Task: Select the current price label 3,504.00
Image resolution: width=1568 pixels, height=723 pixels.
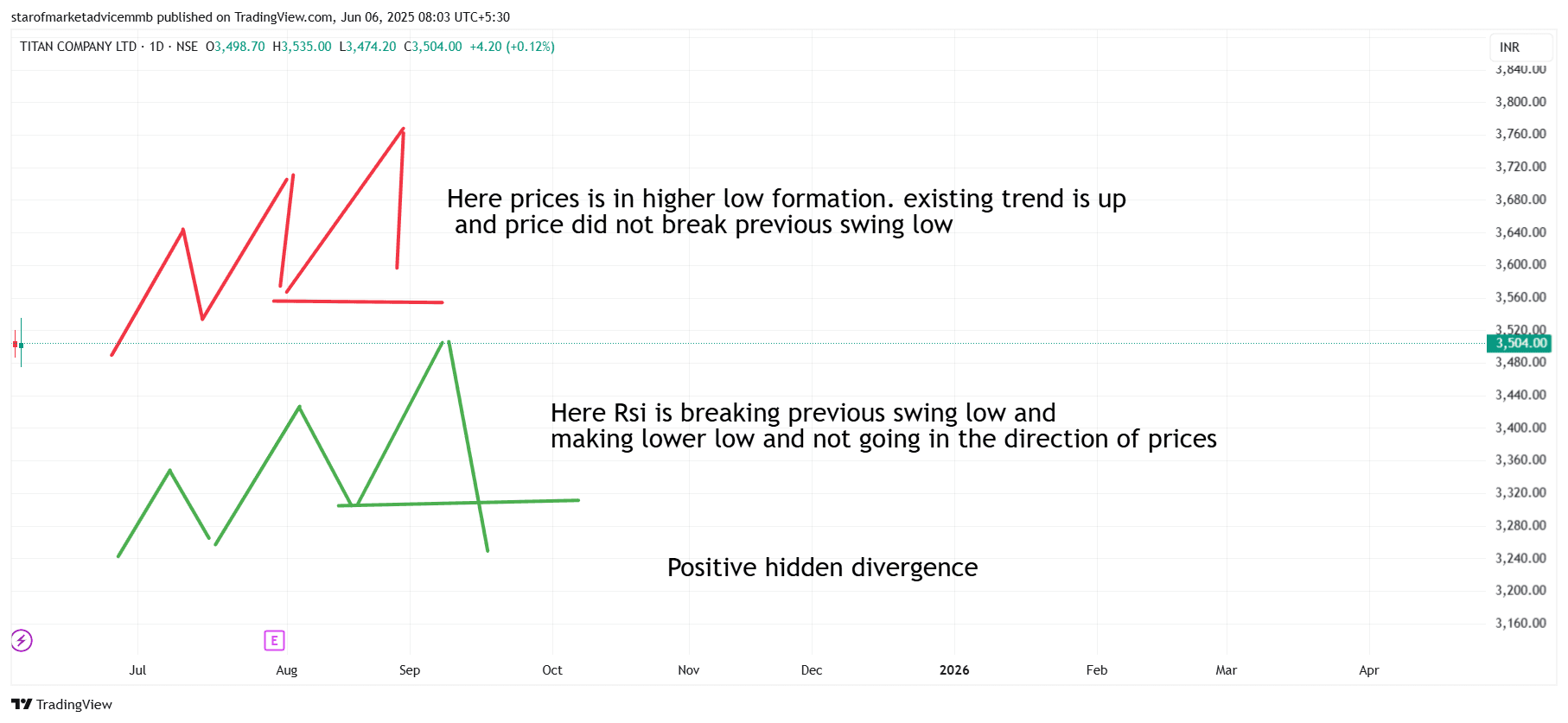Action: point(1520,343)
